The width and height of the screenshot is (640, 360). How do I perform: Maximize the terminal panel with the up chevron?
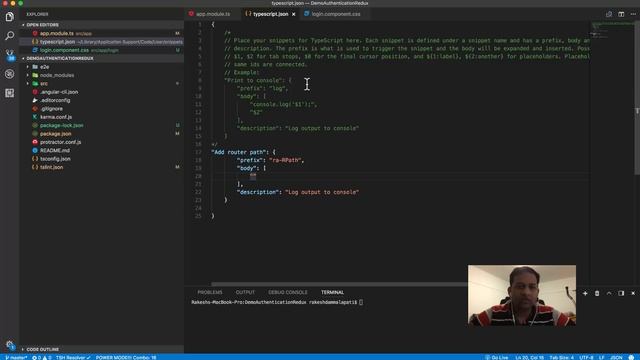pos(609,293)
